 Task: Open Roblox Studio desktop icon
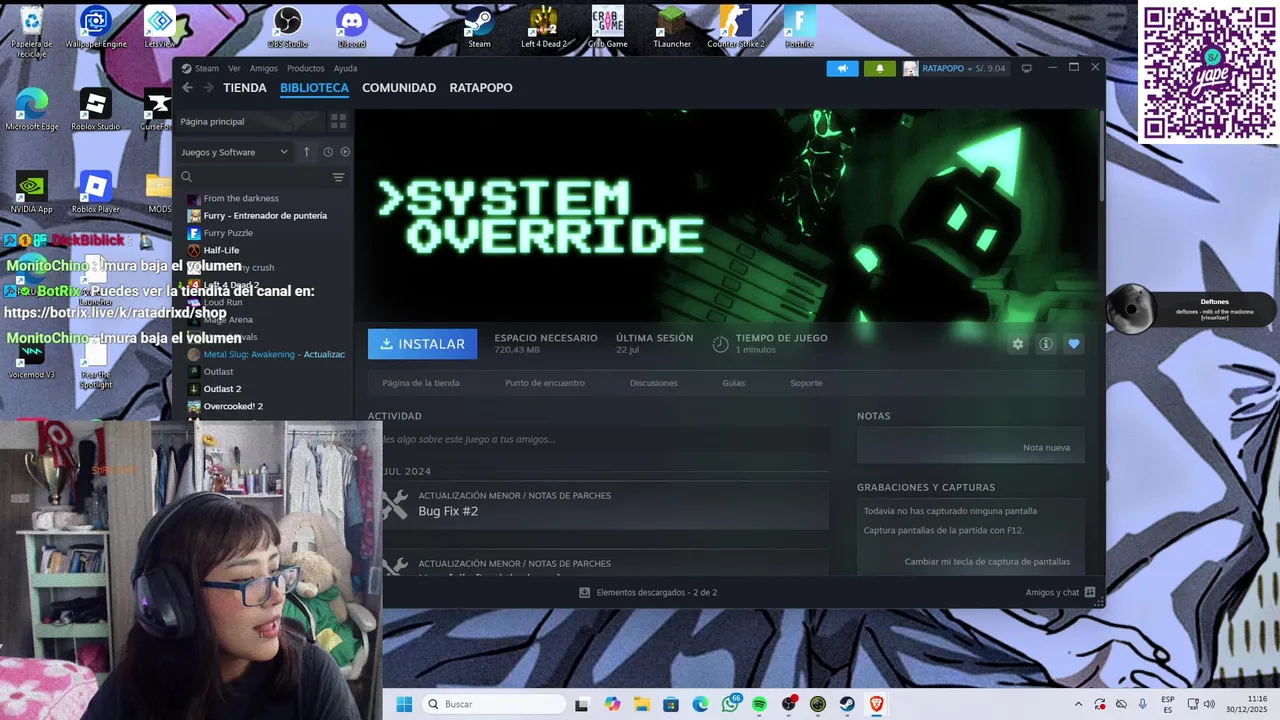click(95, 110)
